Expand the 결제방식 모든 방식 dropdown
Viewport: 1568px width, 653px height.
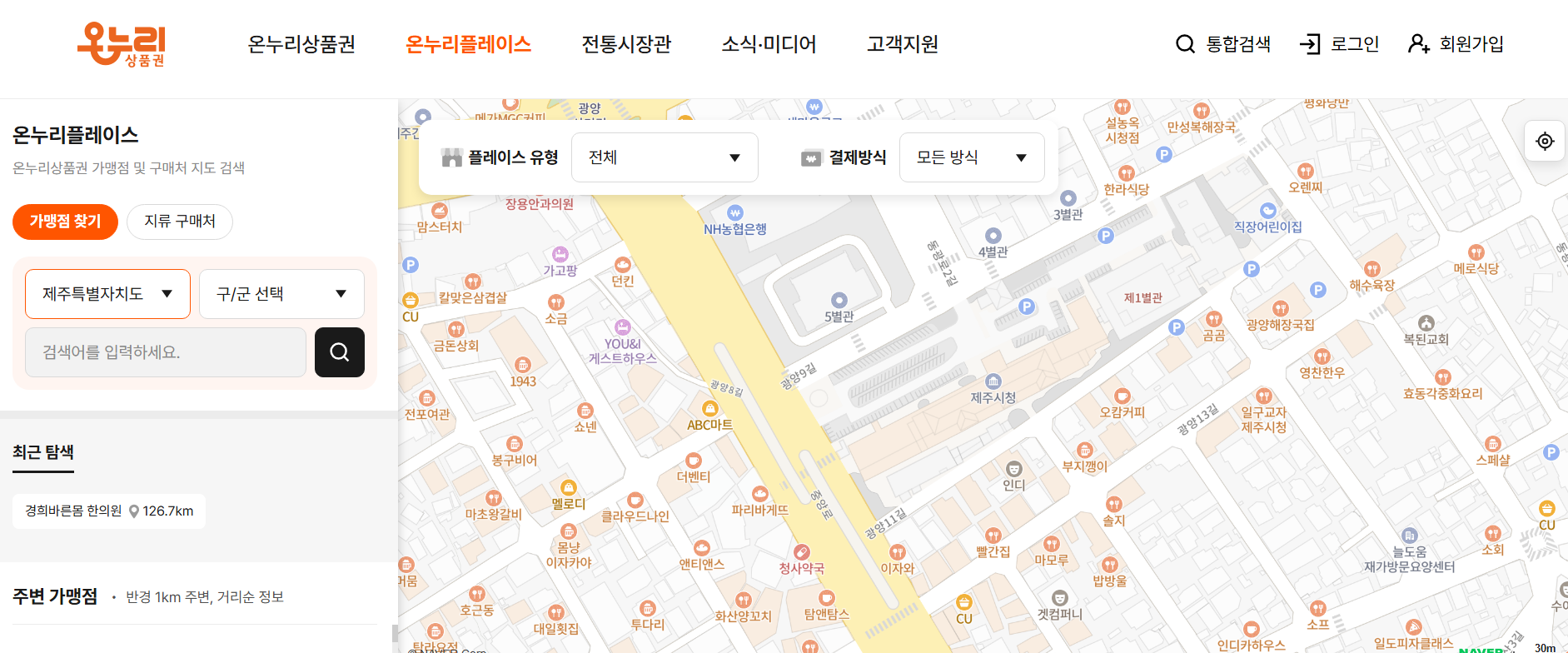[x=972, y=157]
